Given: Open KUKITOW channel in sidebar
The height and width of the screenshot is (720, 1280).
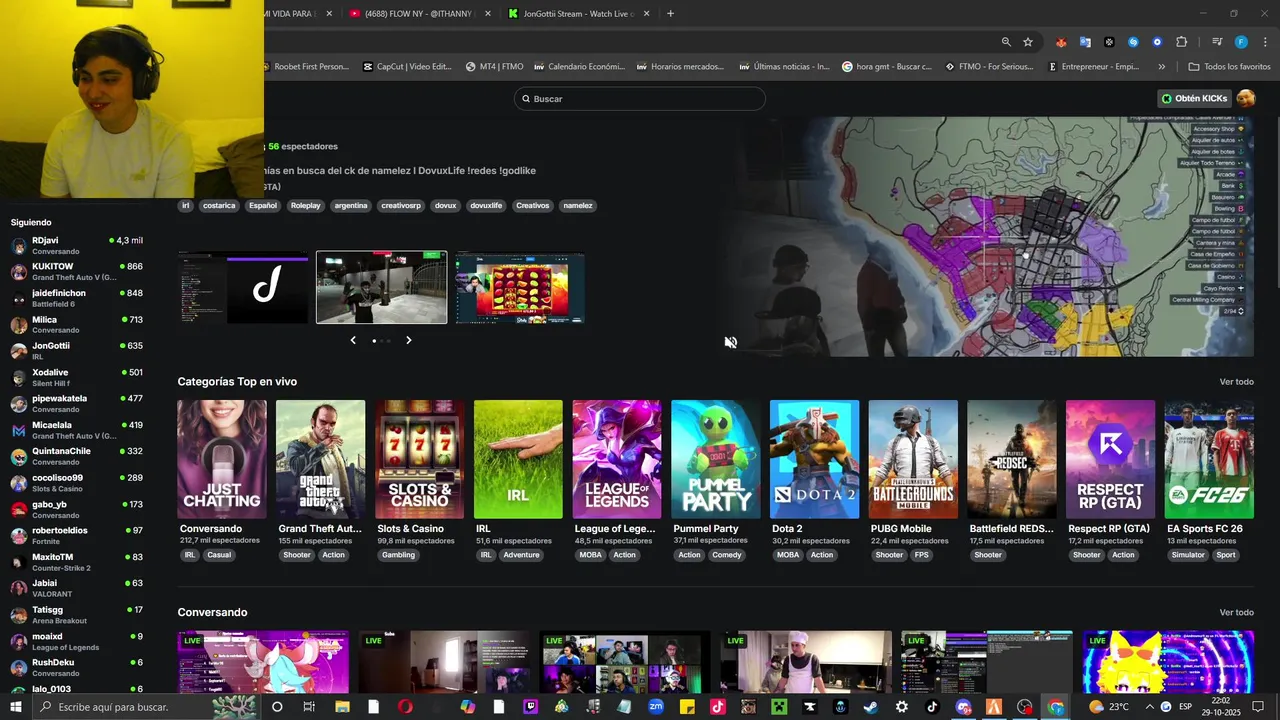Looking at the screenshot, I should (77, 272).
